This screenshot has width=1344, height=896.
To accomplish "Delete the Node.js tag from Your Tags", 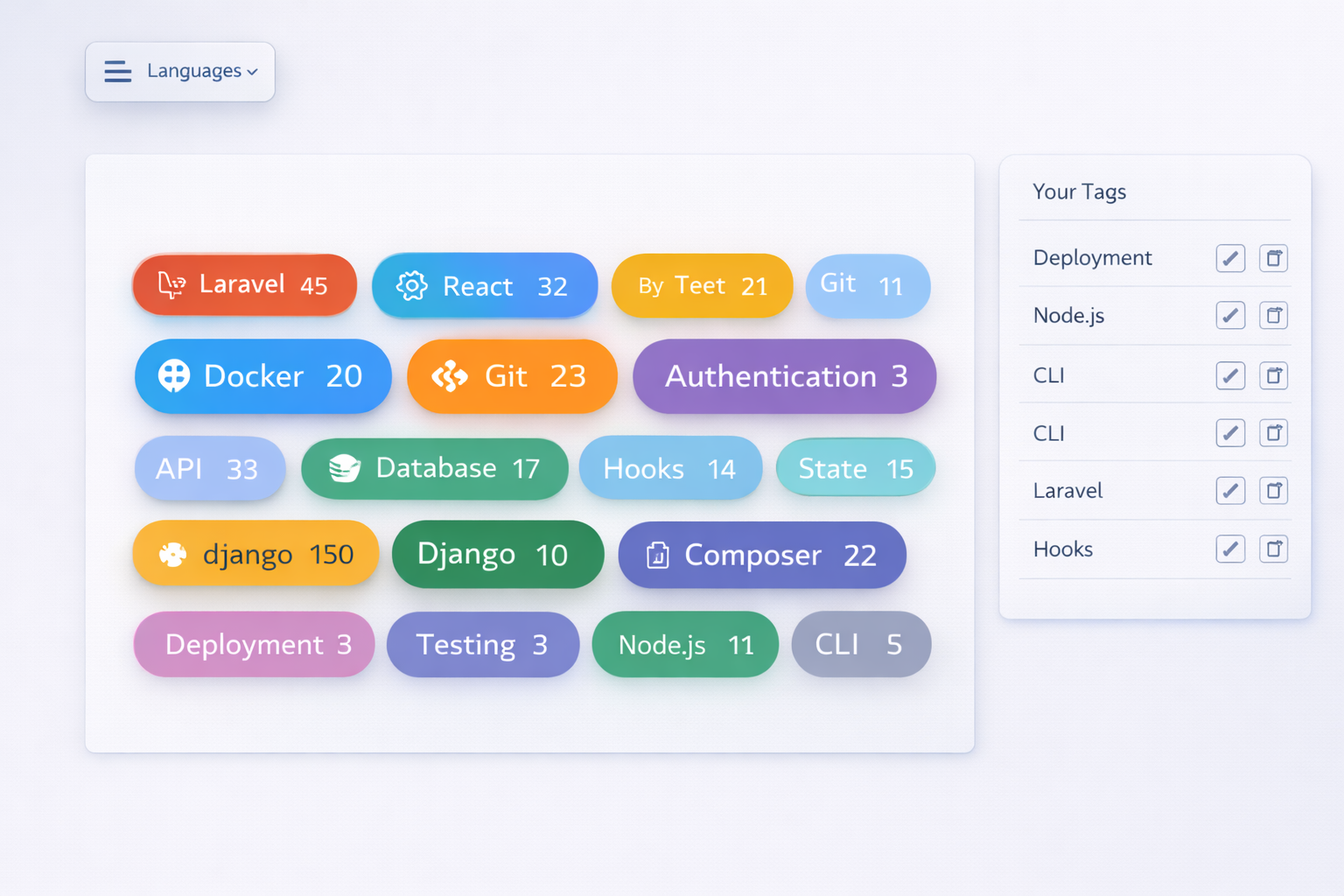I will (x=1273, y=316).
